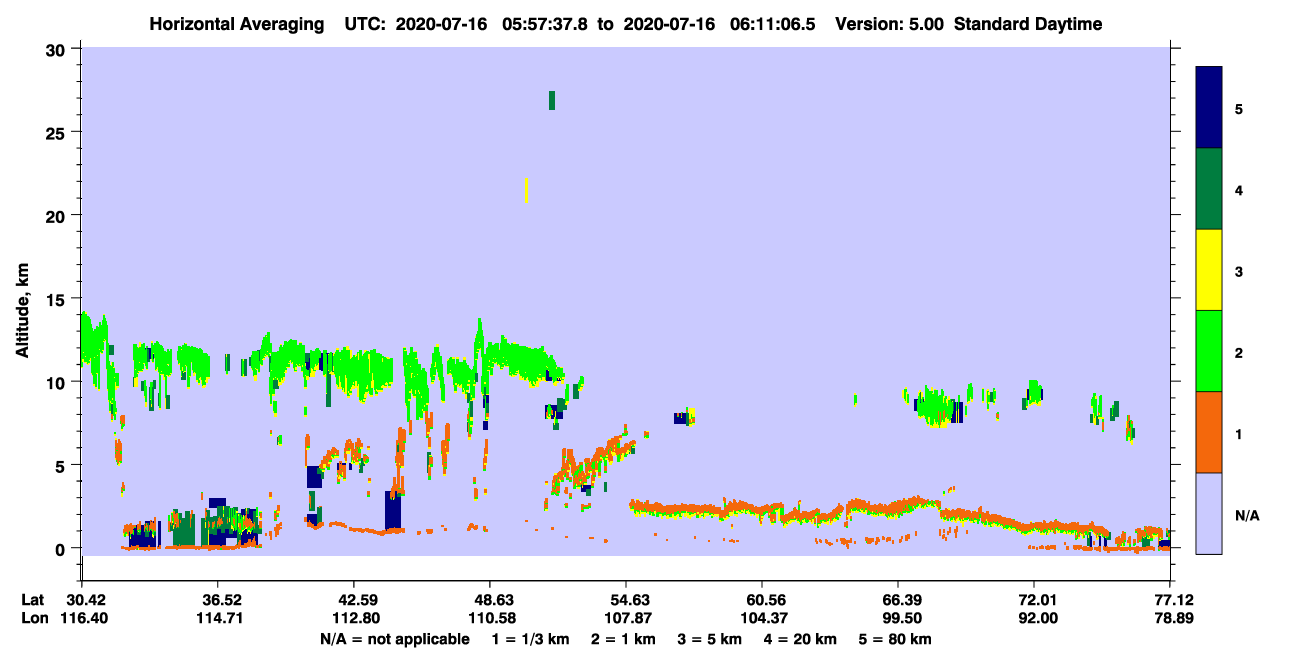Click legend text '4 = 20 km'
1300x667 pixels.
[802, 639]
